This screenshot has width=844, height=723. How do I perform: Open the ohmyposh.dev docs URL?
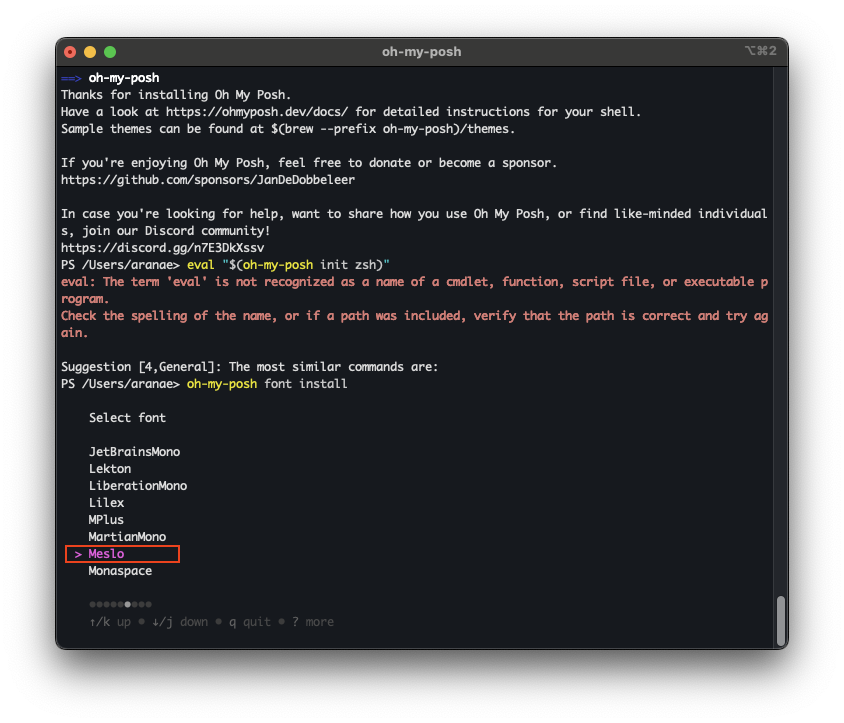pyautogui.click(x=257, y=111)
